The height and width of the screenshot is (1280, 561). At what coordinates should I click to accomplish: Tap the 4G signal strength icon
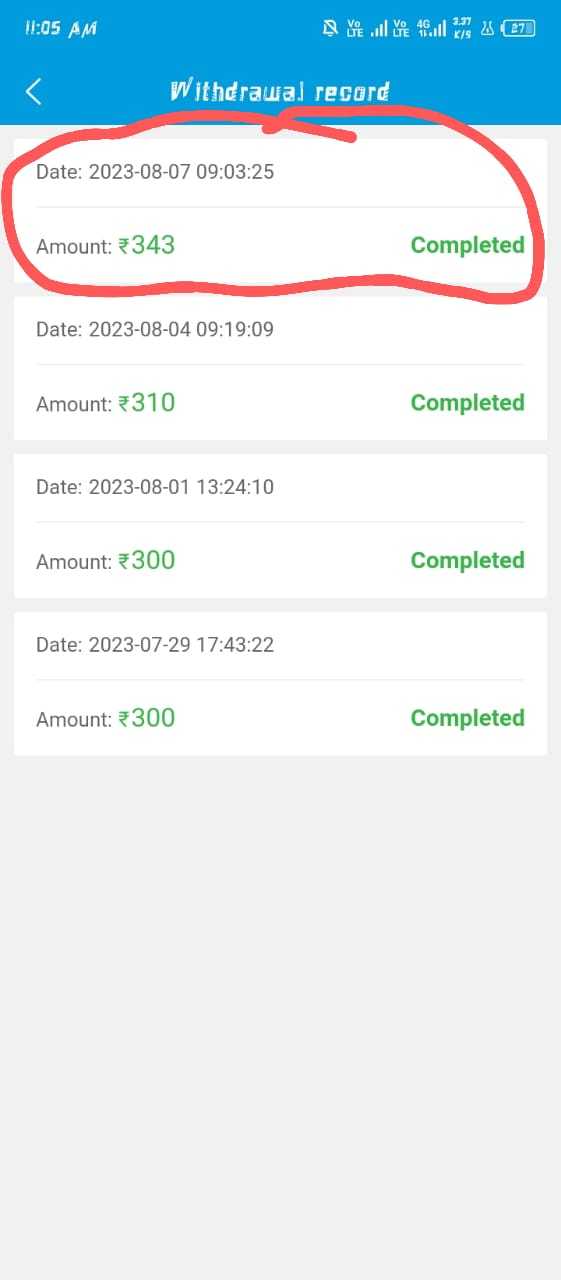[431, 29]
